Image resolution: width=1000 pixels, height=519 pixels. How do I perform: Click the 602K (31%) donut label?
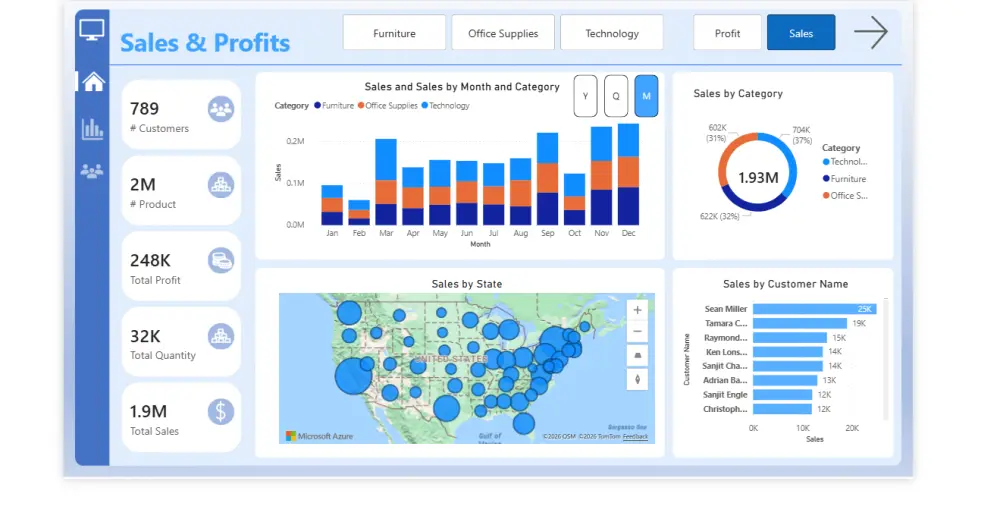[716, 133]
